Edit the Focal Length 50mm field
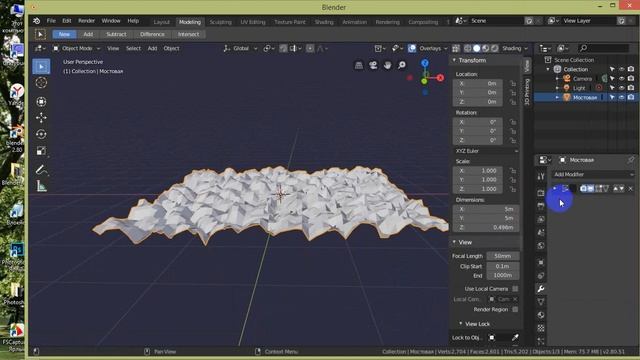 (503, 256)
